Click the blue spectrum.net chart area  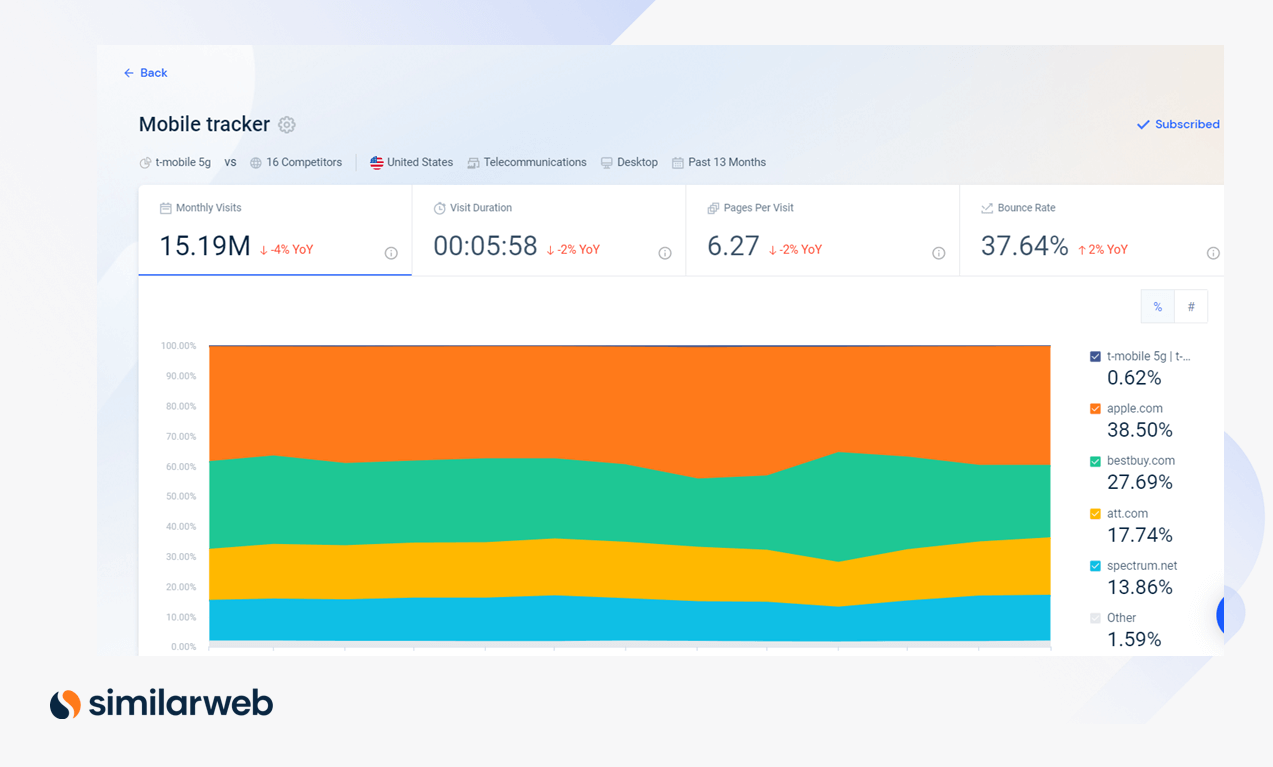pyautogui.click(x=630, y=620)
